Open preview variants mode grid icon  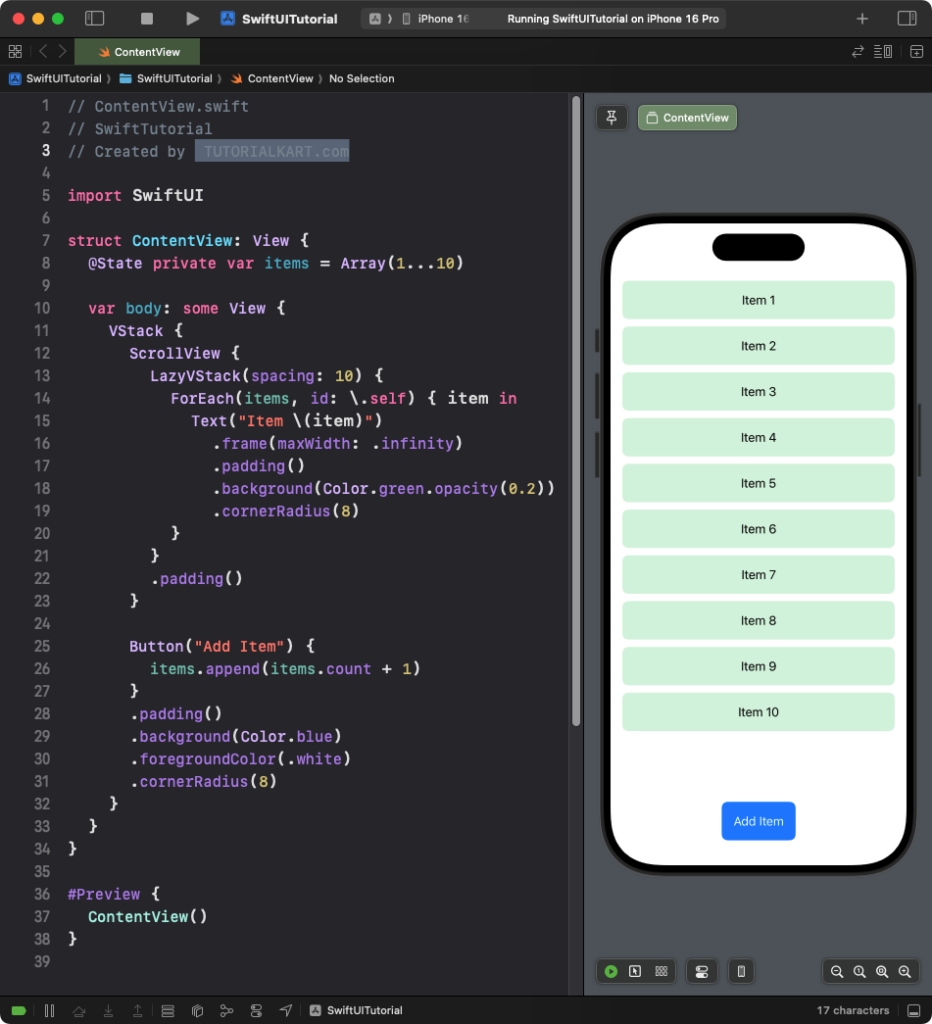[661, 971]
